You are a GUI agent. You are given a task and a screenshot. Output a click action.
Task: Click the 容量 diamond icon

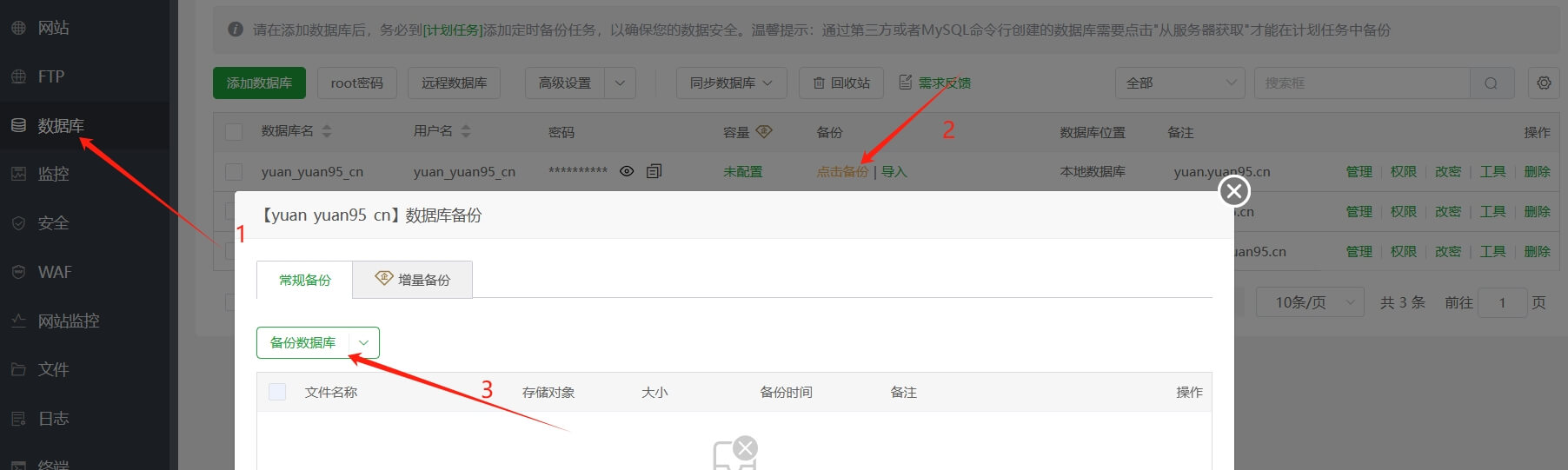[x=764, y=131]
